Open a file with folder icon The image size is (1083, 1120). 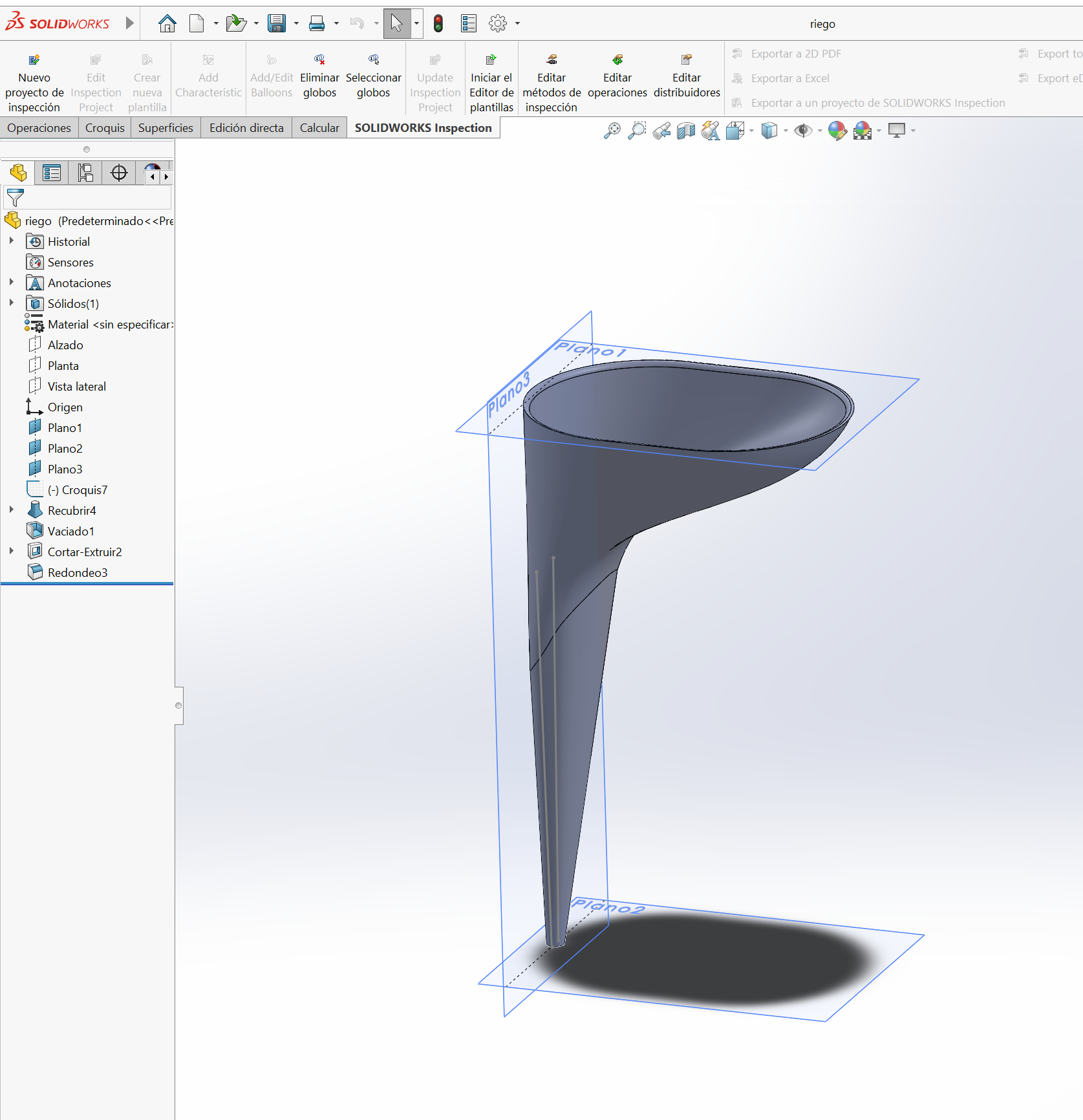coord(236,24)
